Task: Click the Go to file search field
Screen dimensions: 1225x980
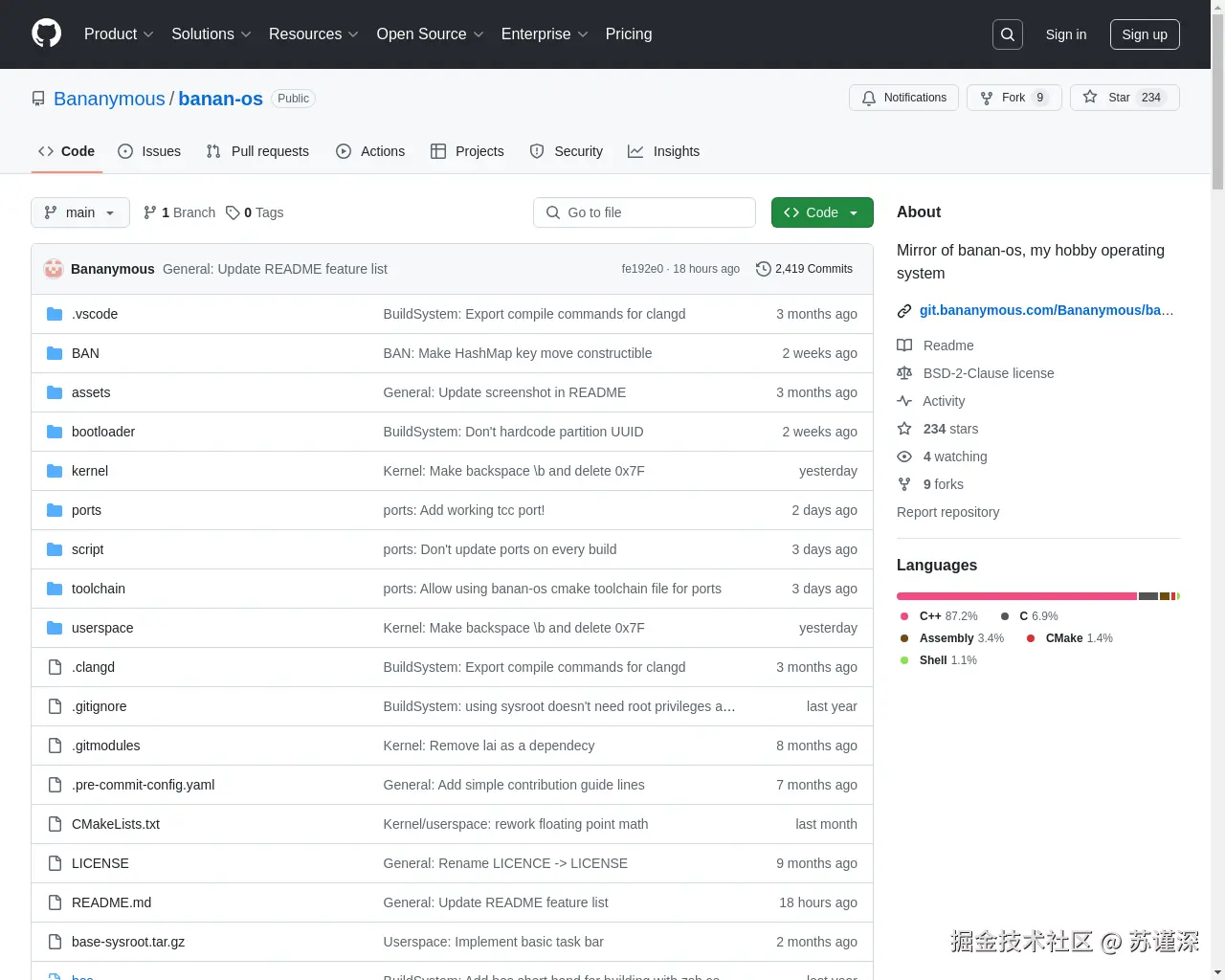Action: point(643,212)
